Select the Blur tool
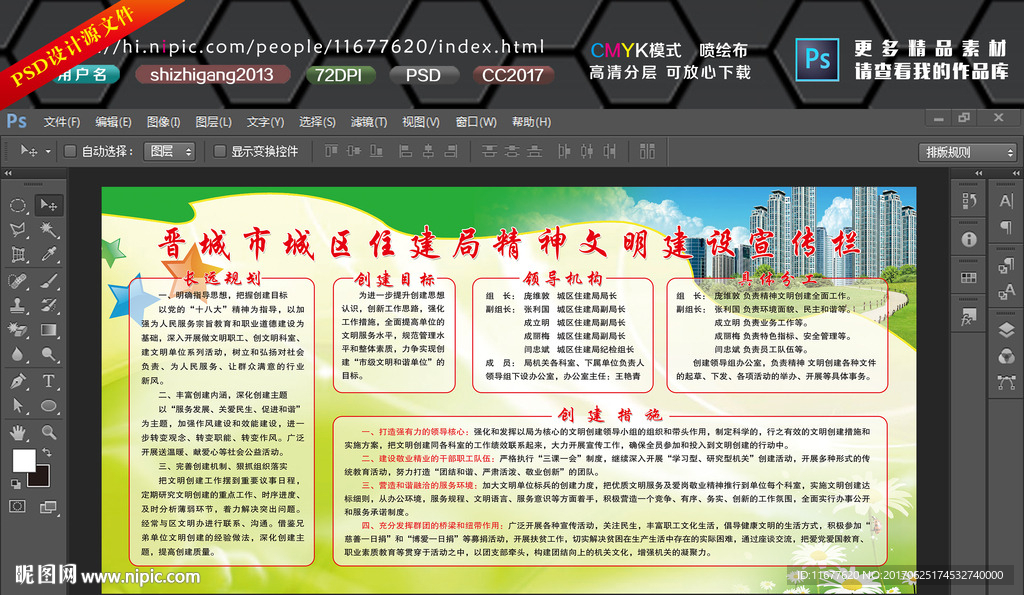 (x=18, y=355)
